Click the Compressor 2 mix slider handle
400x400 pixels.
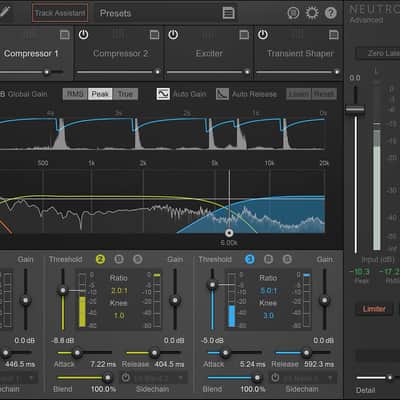point(157,72)
